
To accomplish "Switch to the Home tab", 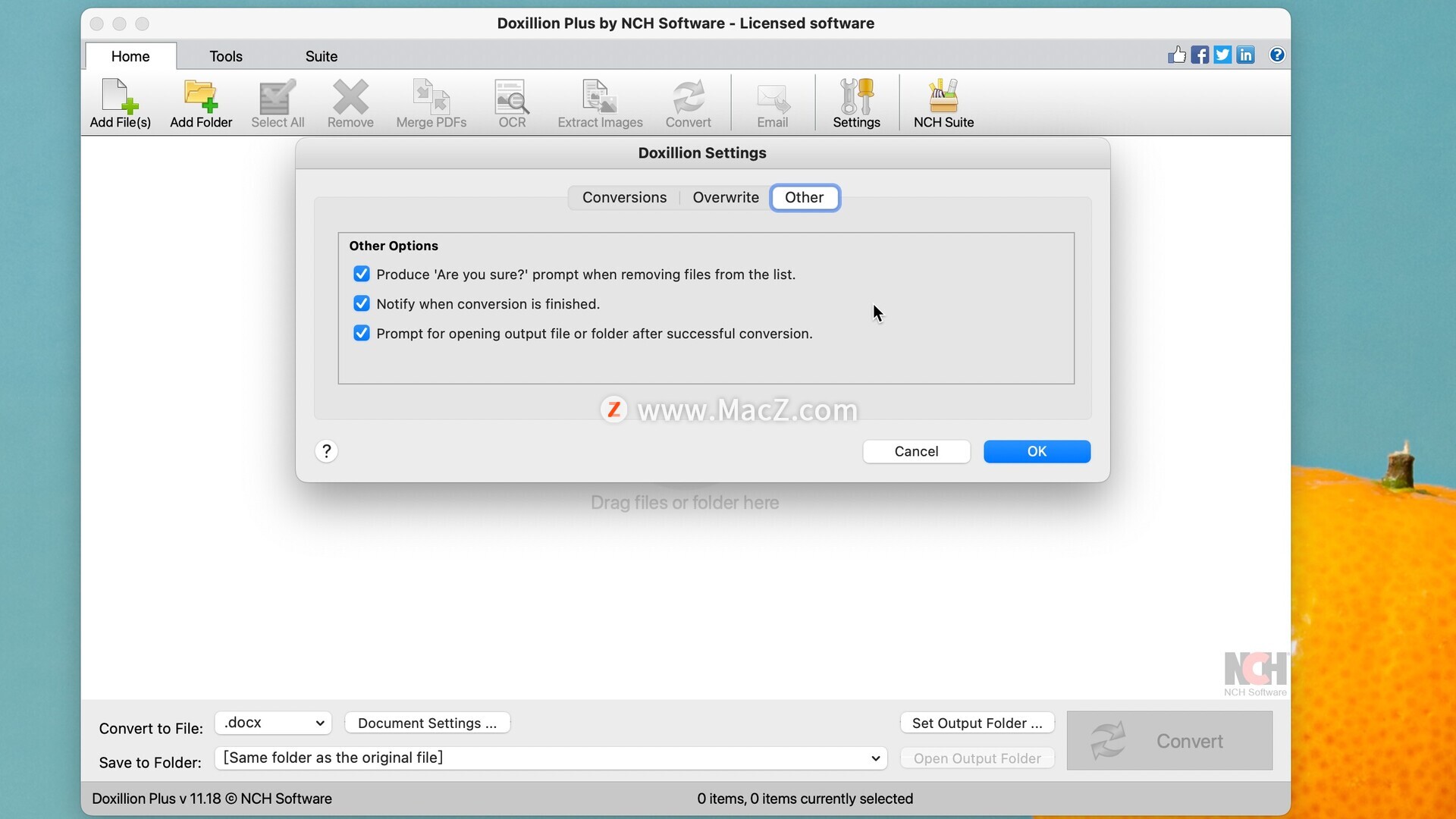I will 130,56.
